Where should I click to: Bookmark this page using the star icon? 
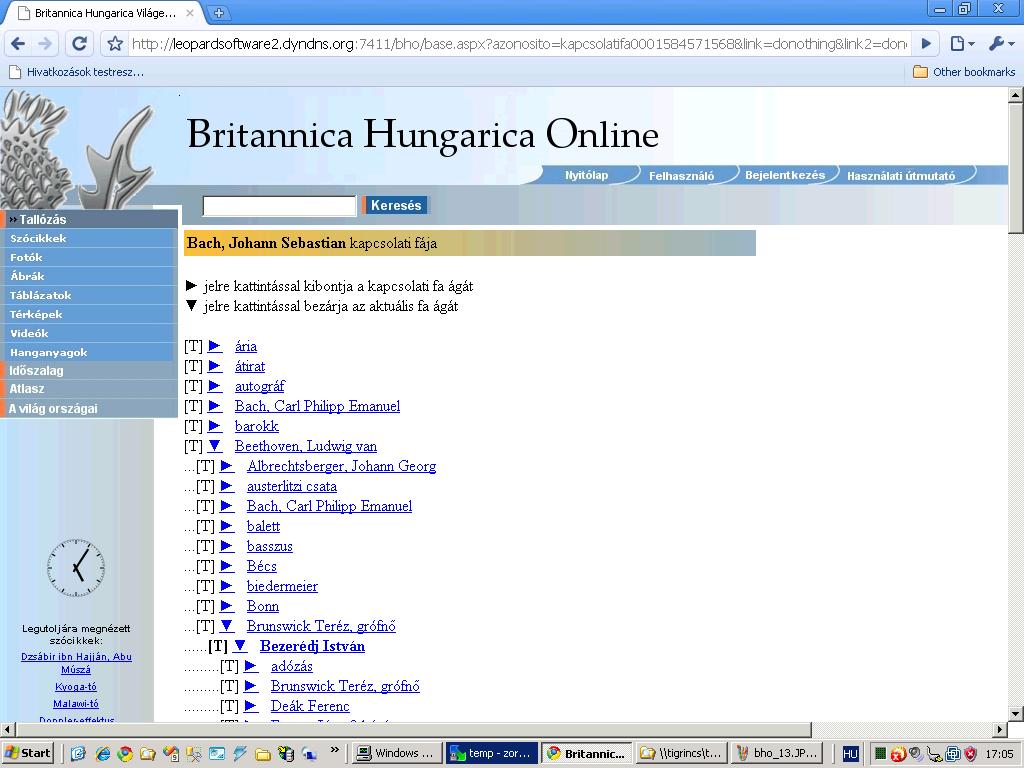(x=116, y=44)
